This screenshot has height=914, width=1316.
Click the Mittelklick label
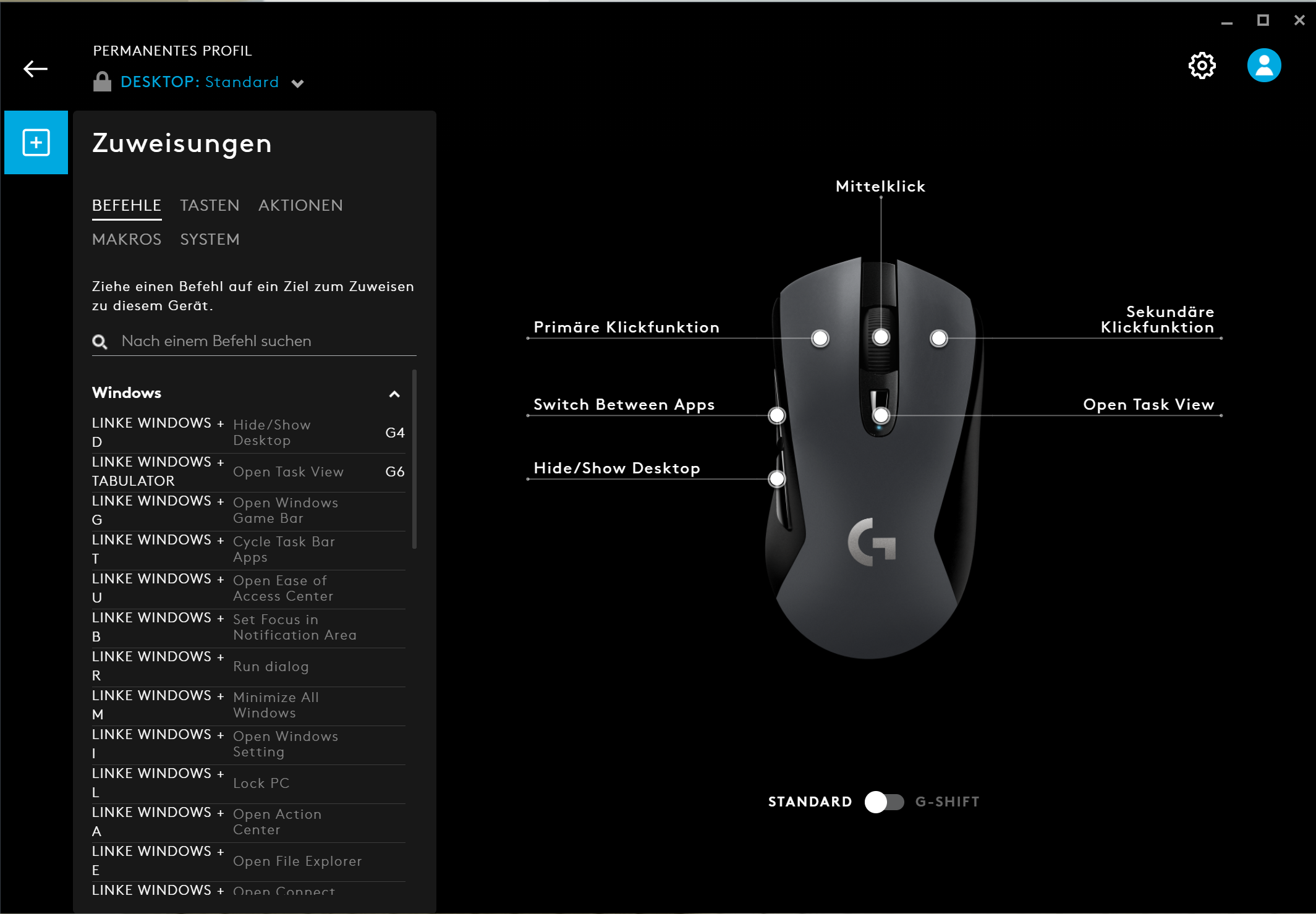coord(880,187)
